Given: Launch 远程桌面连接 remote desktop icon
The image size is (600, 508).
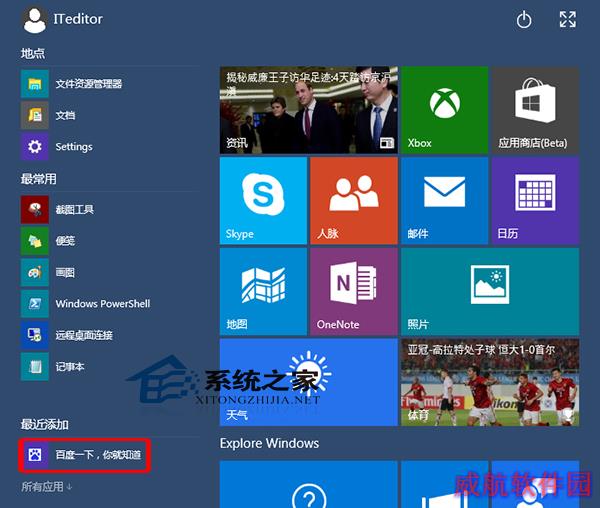Looking at the screenshot, I should click(x=35, y=335).
